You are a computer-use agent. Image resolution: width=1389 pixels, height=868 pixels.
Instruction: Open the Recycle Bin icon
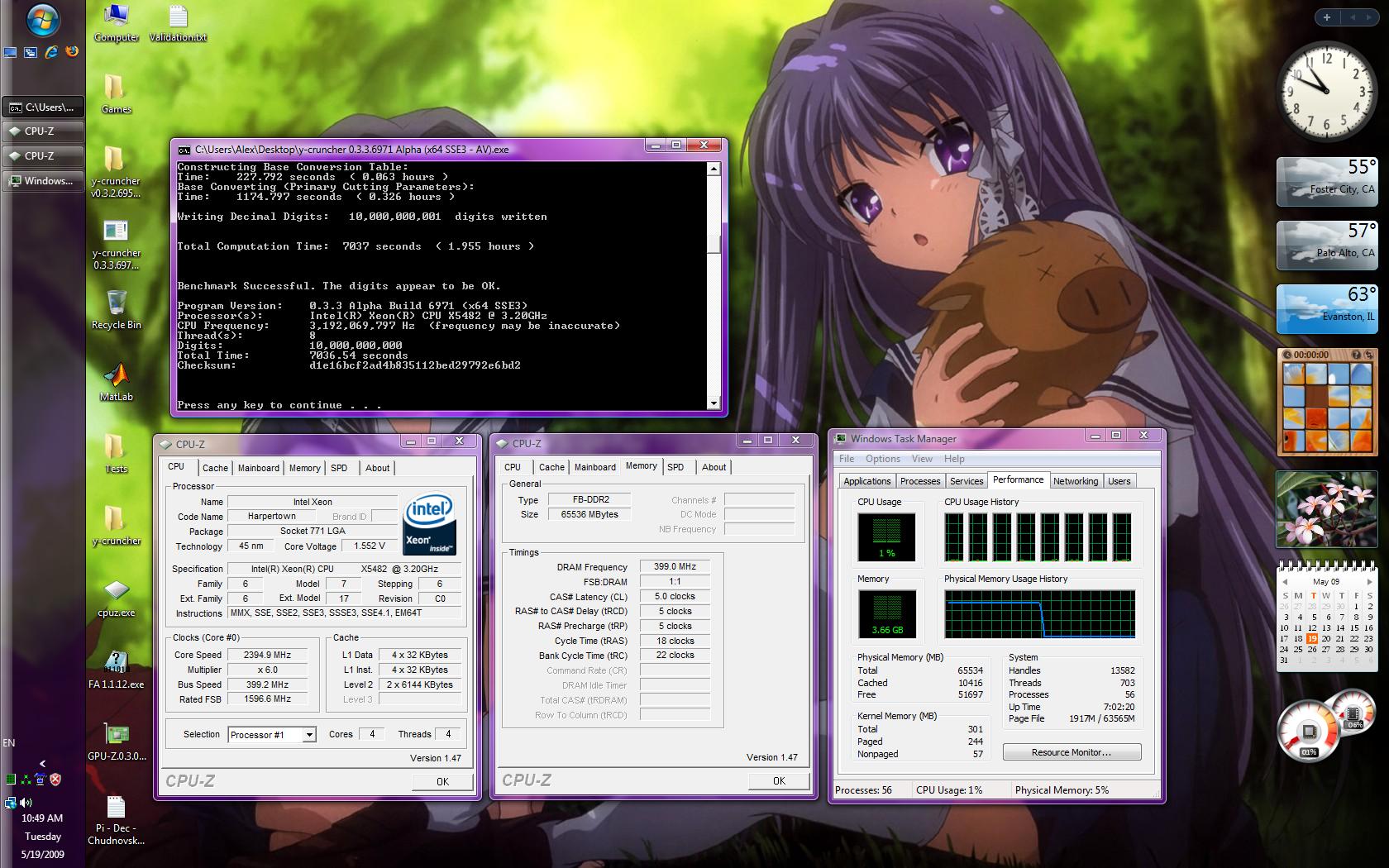point(116,306)
